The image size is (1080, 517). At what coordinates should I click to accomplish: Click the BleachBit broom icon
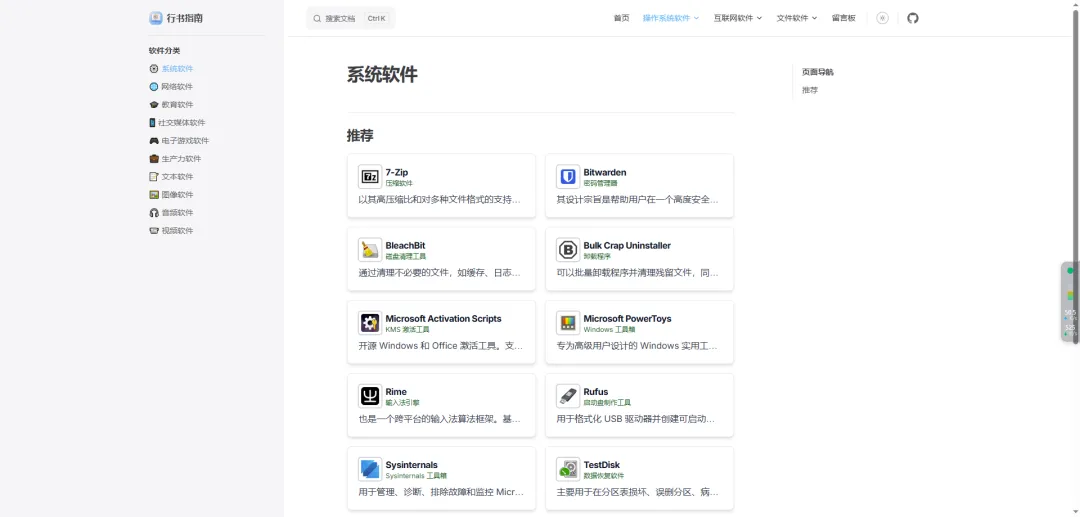370,250
